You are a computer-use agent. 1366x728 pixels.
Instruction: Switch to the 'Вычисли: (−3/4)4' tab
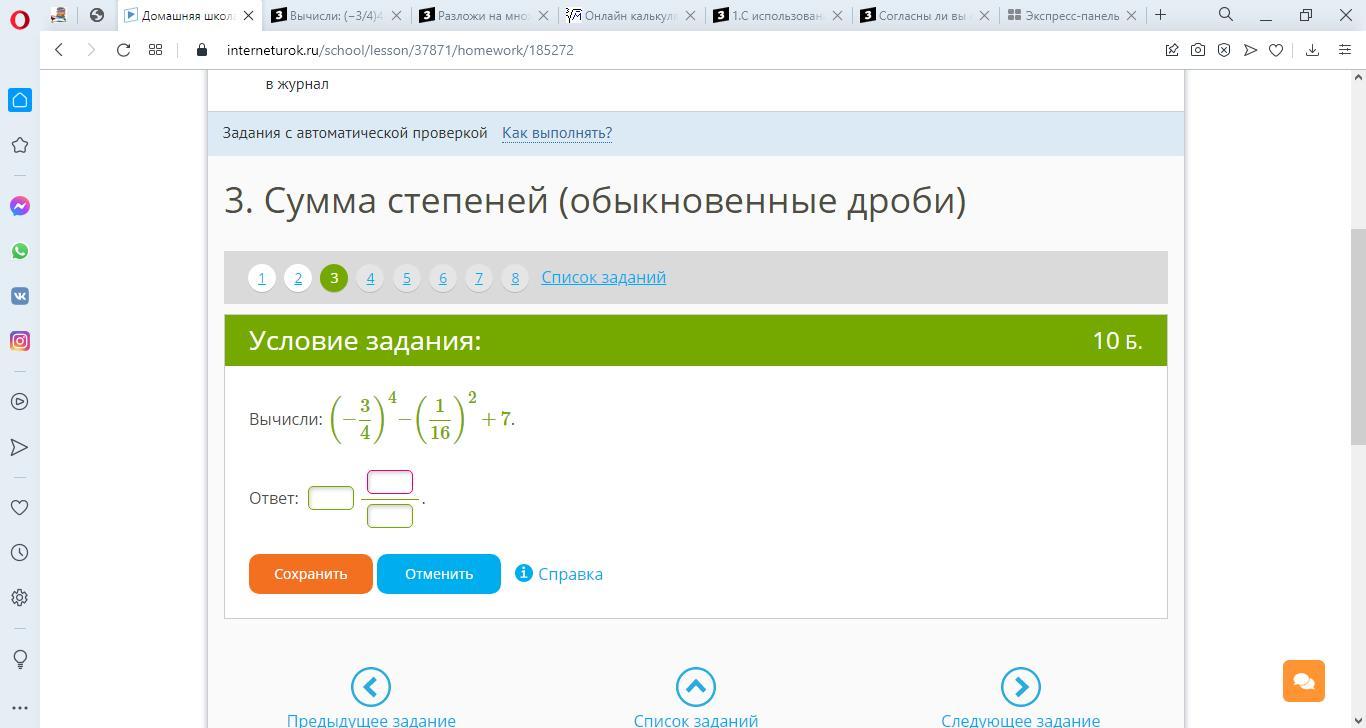(337, 15)
